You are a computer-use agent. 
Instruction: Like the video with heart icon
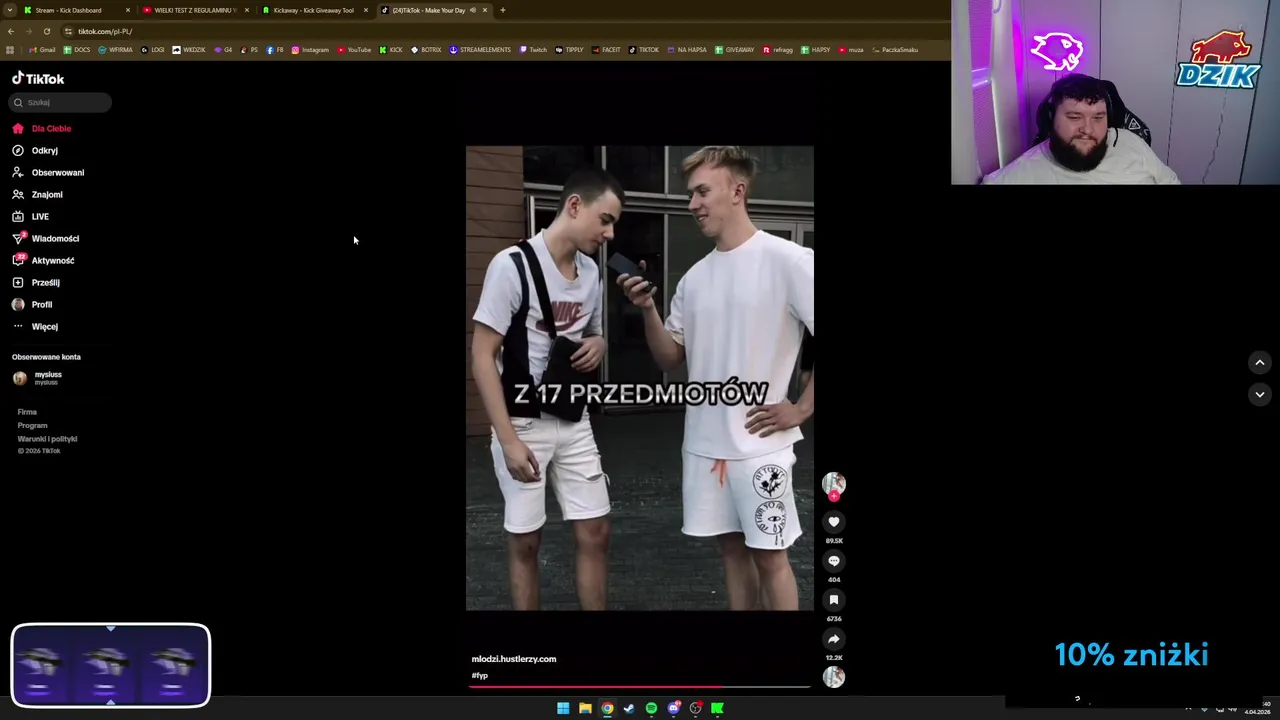pyautogui.click(x=833, y=522)
